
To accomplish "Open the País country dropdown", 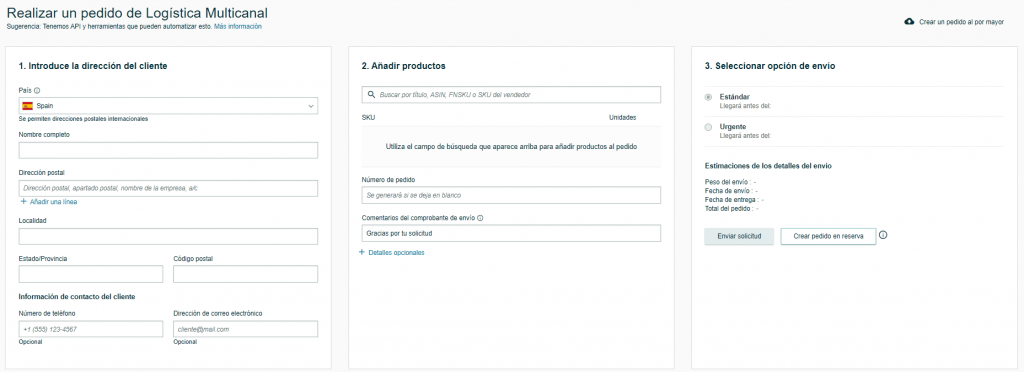I will (168, 106).
